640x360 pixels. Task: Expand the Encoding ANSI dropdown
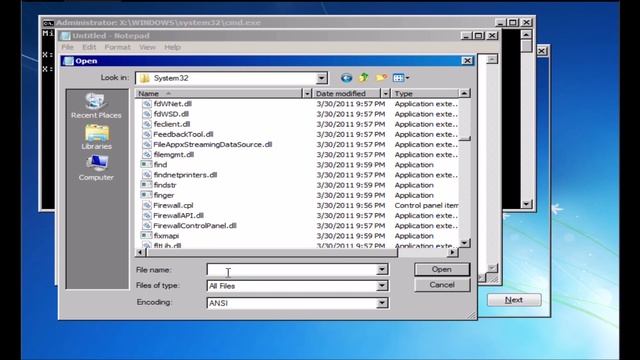[x=382, y=303]
